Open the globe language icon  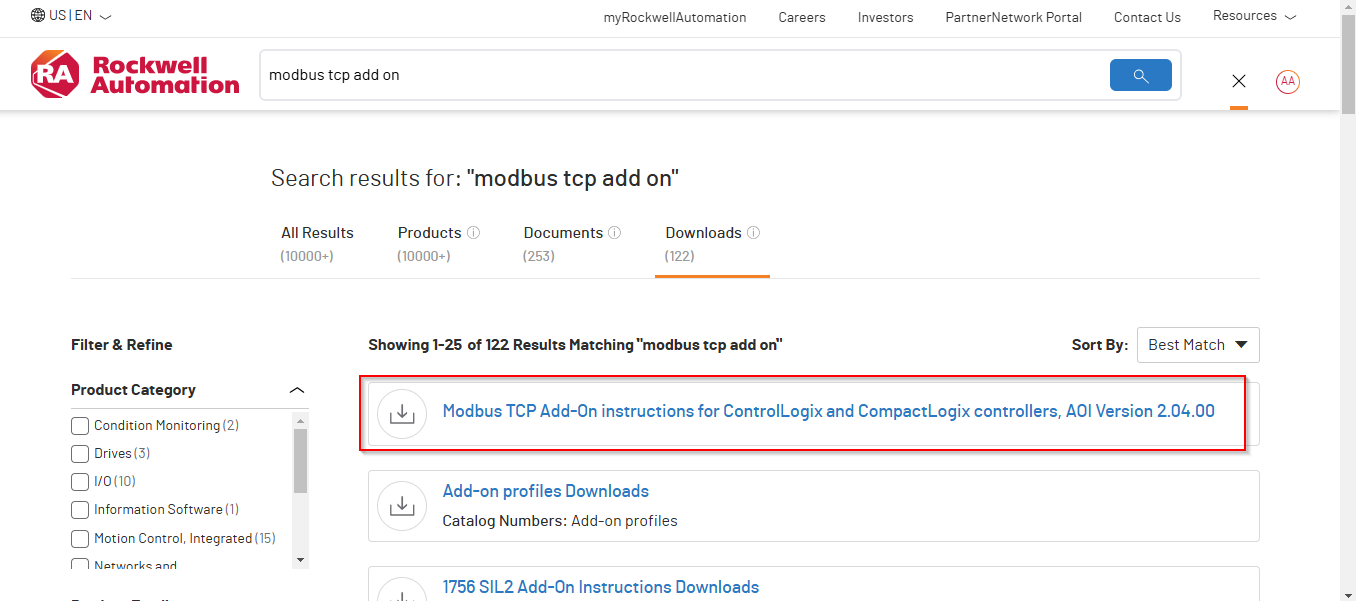[x=37, y=15]
